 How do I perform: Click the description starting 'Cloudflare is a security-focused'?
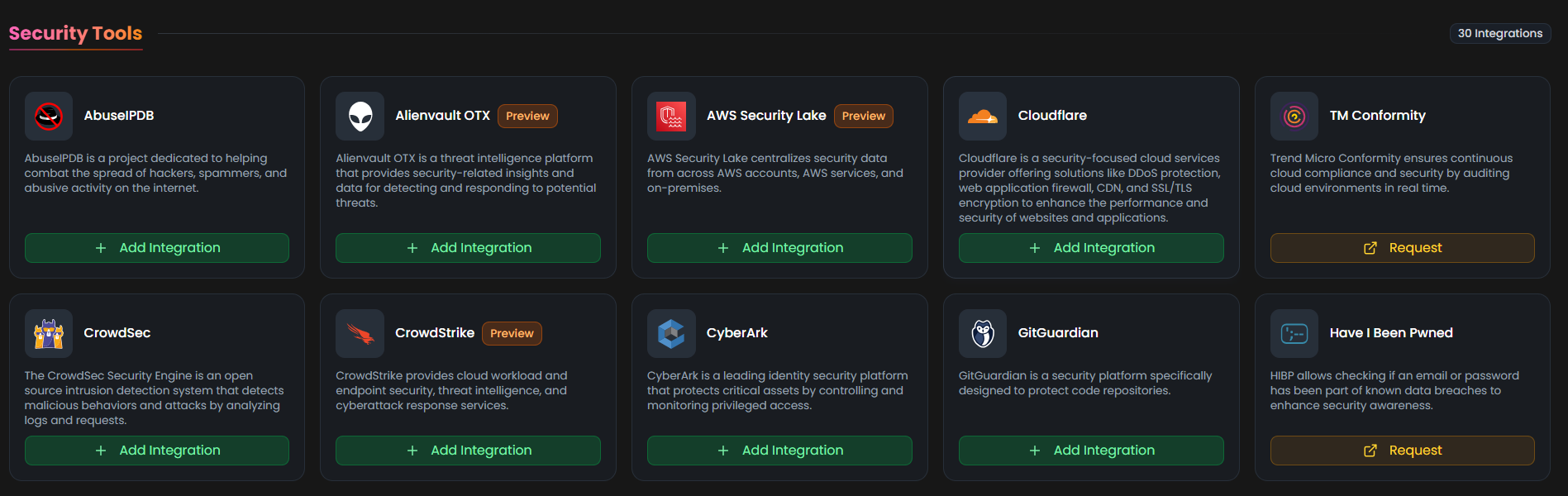(1089, 188)
